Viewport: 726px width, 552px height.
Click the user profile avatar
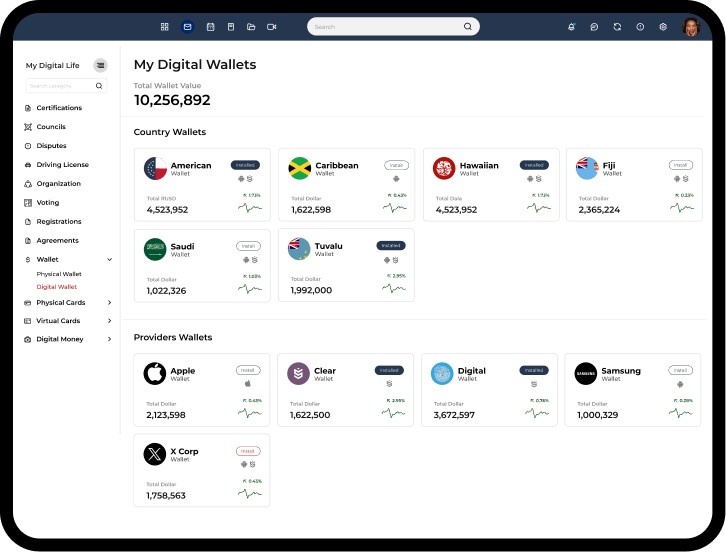click(x=691, y=27)
